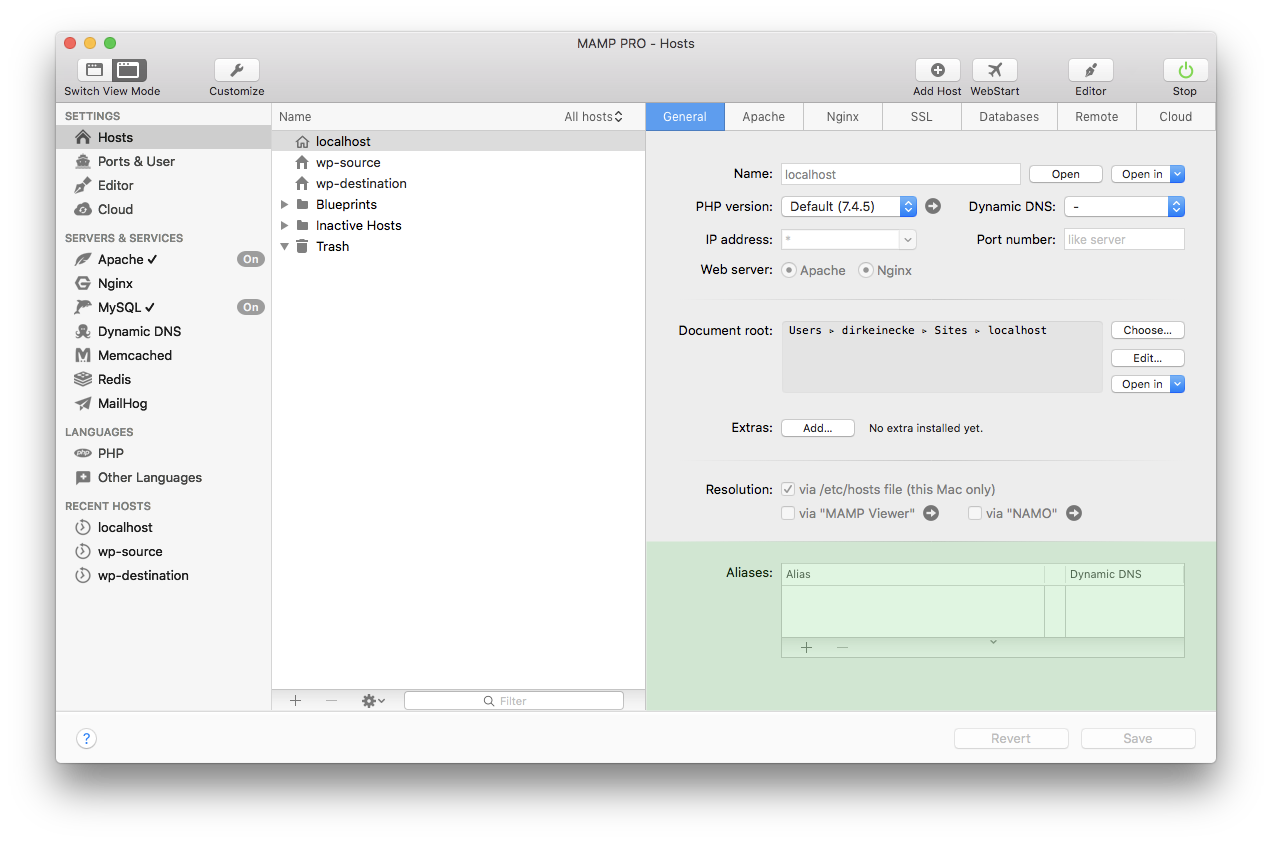The height and width of the screenshot is (843, 1272).
Task: Click the hosts Filter search field
Action: pos(514,701)
